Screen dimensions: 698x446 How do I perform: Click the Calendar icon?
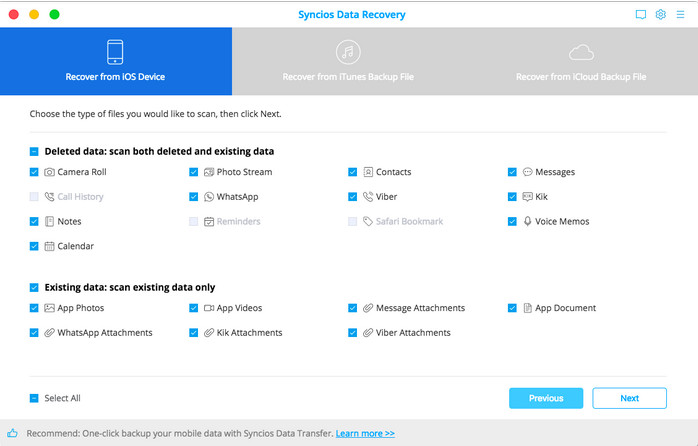(49, 246)
